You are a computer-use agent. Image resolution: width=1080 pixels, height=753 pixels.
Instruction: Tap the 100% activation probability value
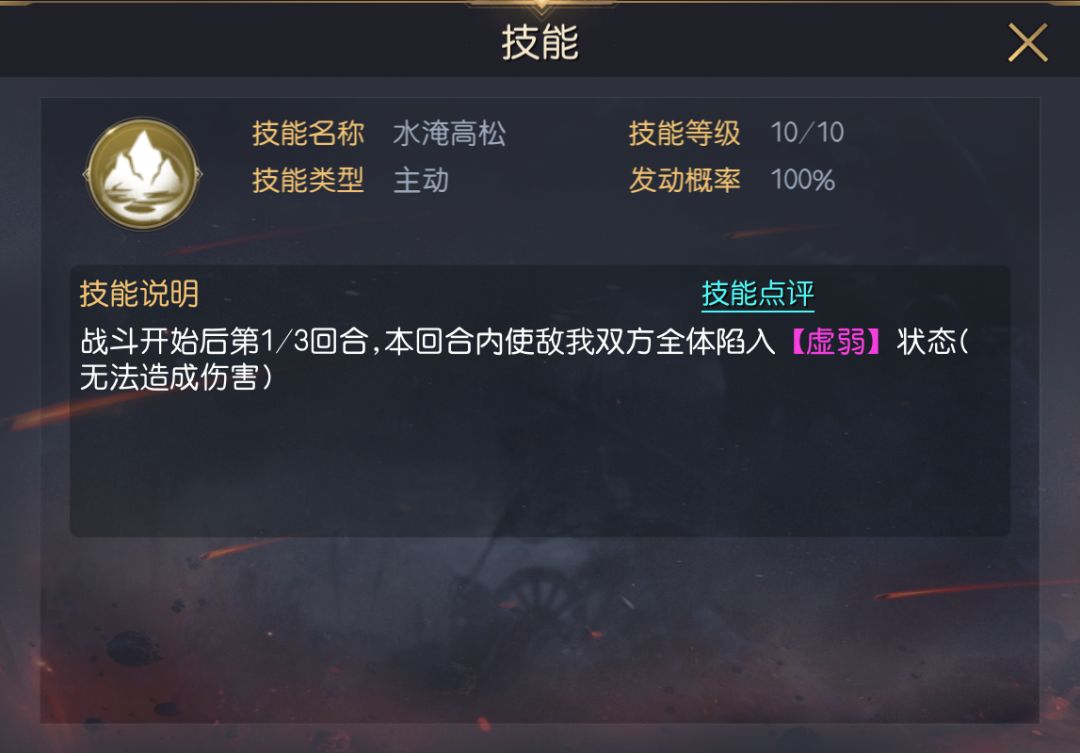[802, 180]
